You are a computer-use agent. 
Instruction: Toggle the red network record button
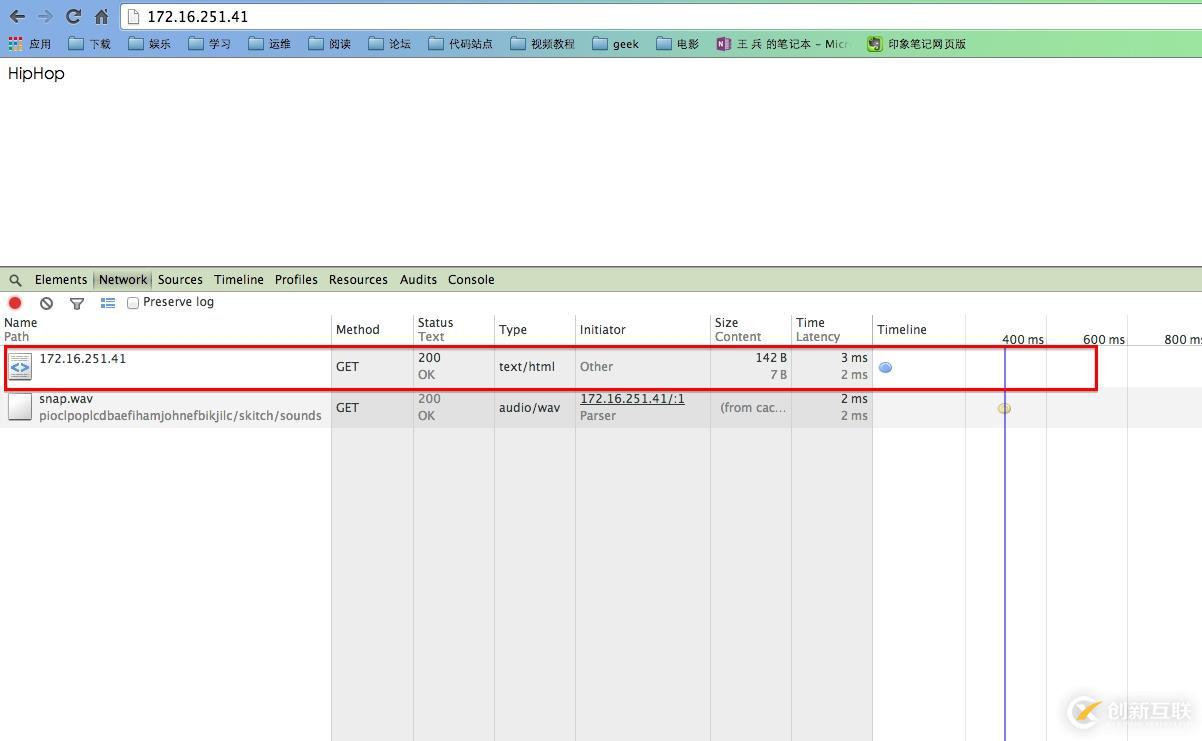pyautogui.click(x=15, y=303)
